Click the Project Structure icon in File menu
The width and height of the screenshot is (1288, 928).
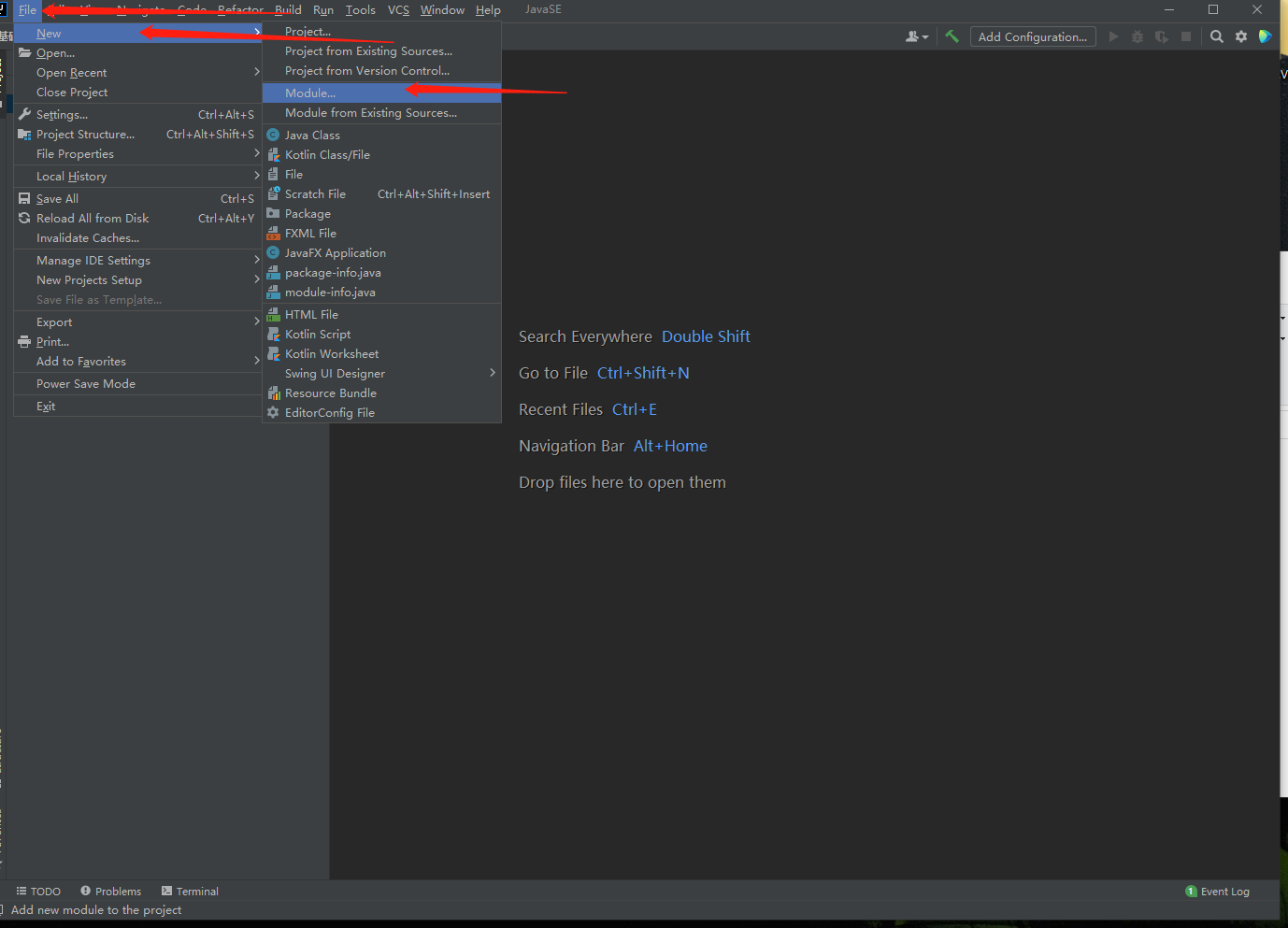[25, 135]
